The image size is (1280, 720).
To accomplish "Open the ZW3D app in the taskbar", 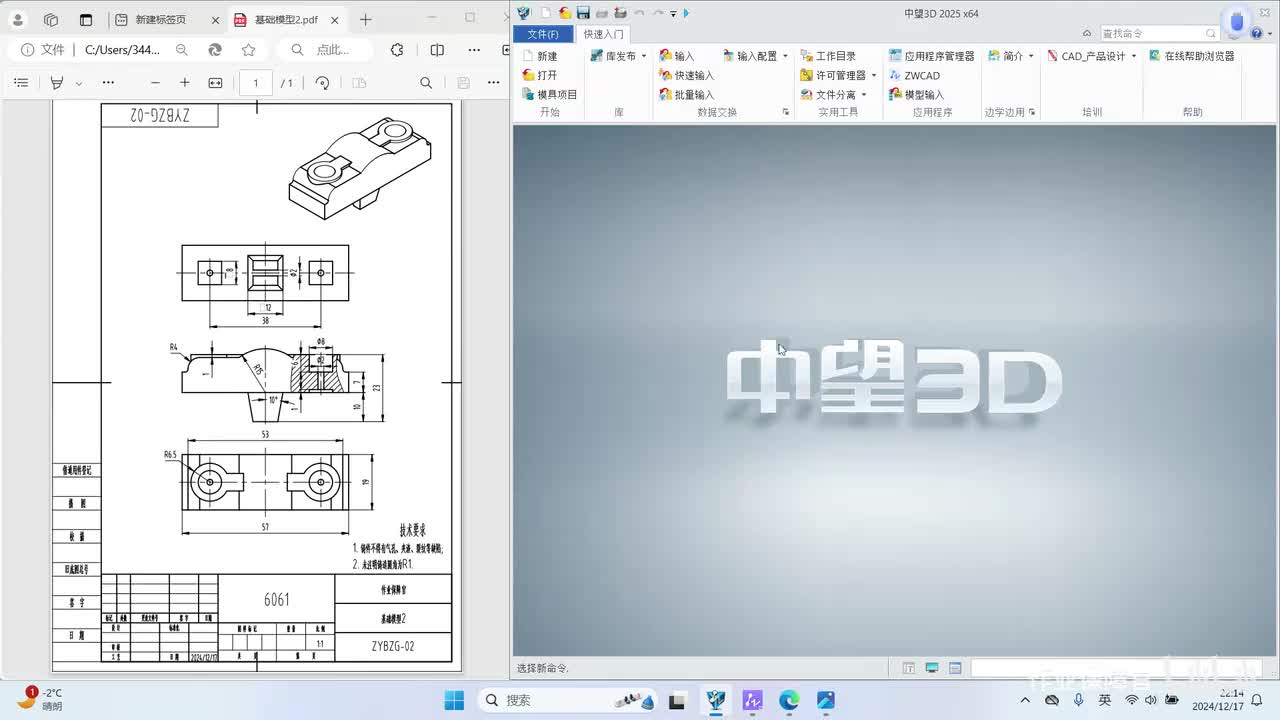I will pos(715,700).
